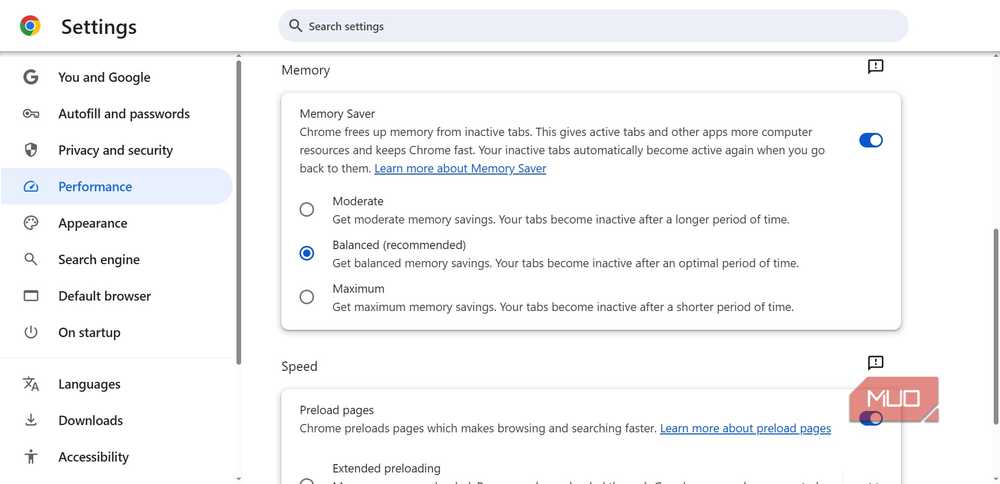Open Autofill and passwords section
The height and width of the screenshot is (484, 1000).
(117, 114)
